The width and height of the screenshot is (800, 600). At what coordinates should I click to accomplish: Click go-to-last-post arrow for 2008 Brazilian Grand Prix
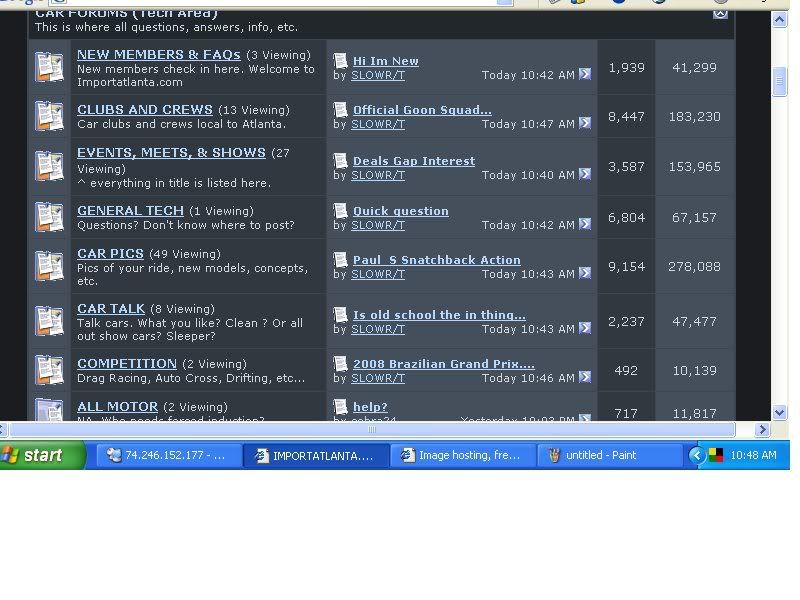[x=585, y=378]
